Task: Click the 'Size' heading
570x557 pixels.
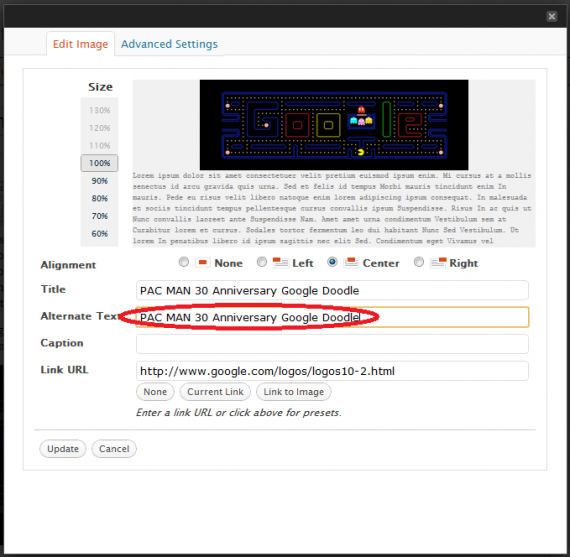Action: point(100,87)
